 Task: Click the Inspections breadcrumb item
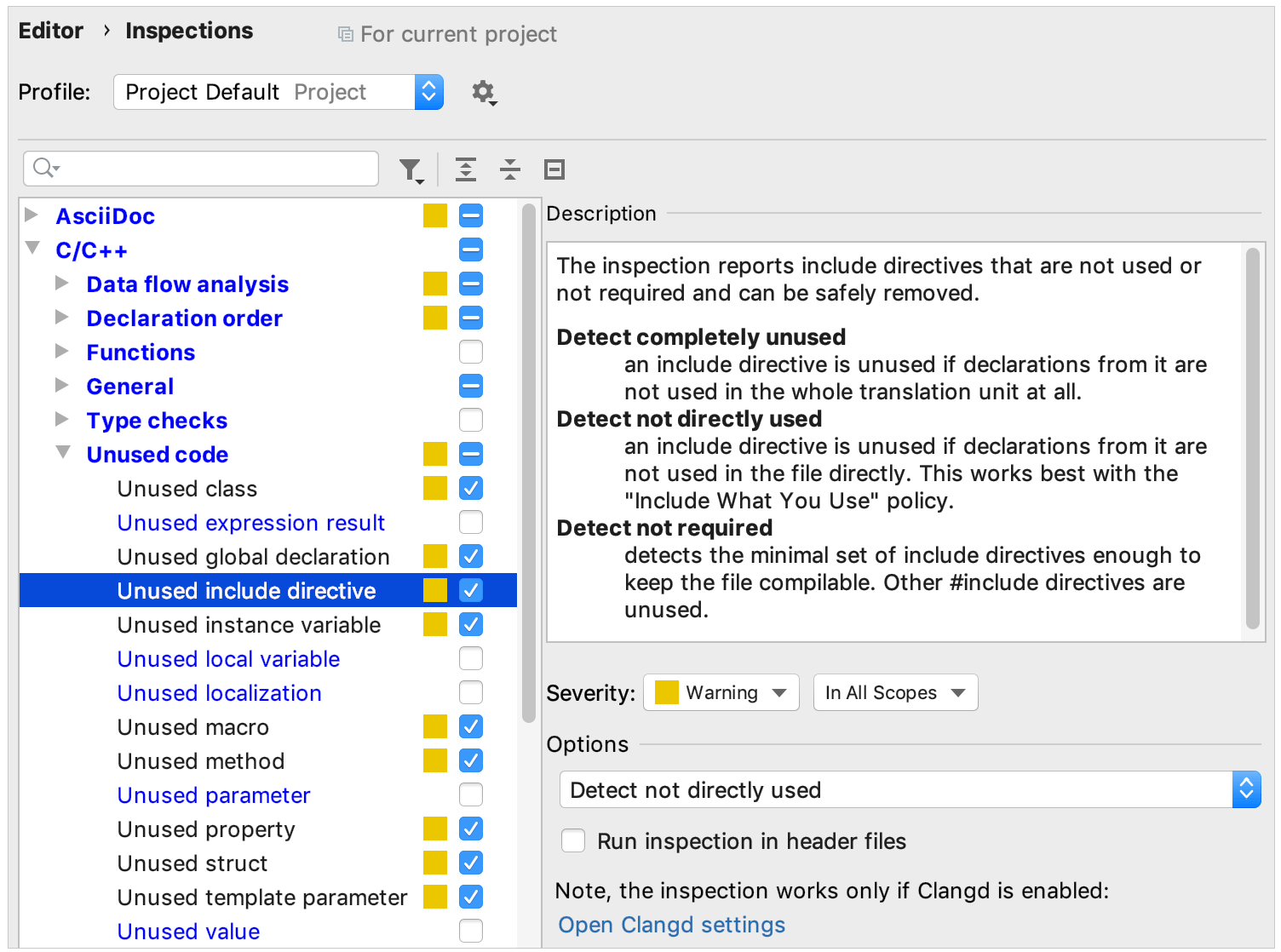tap(189, 31)
